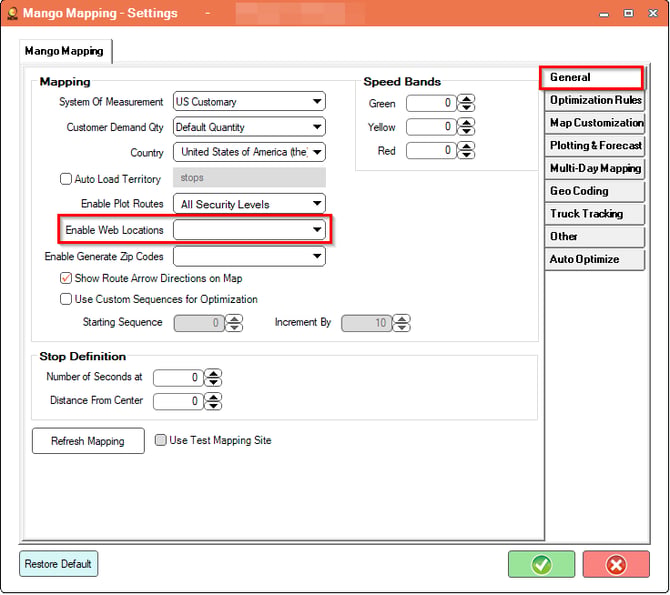This screenshot has width=670, height=595.
Task: Select the Mango Mapping tab
Action: [x=65, y=51]
